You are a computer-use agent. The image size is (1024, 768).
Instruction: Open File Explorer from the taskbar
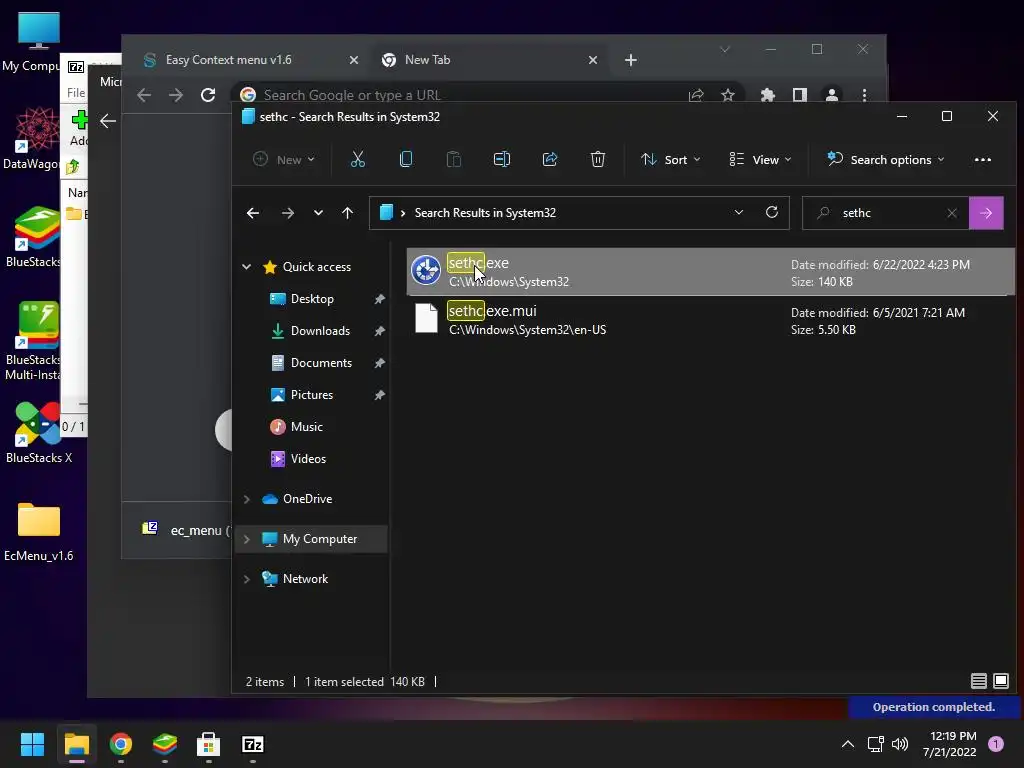pos(76,744)
